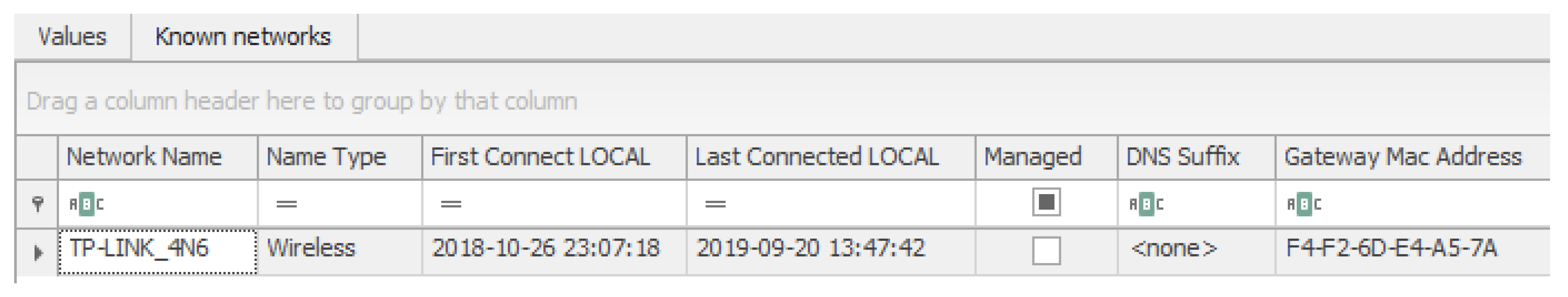Sort by First Connect LOCAL header
This screenshot has width=1568, height=297.
pyautogui.click(x=540, y=157)
